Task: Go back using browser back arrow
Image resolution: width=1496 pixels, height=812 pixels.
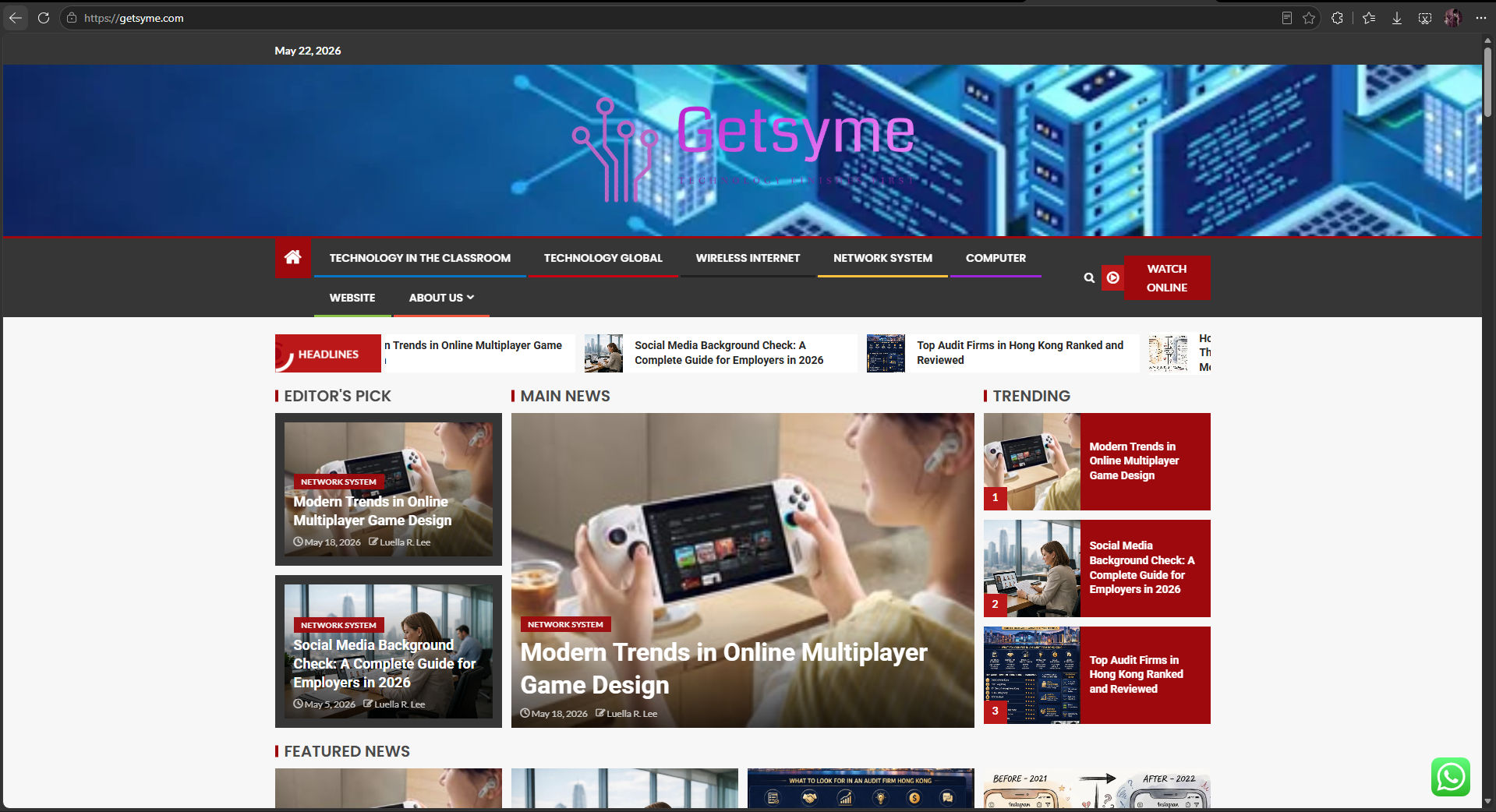Action: click(x=16, y=18)
